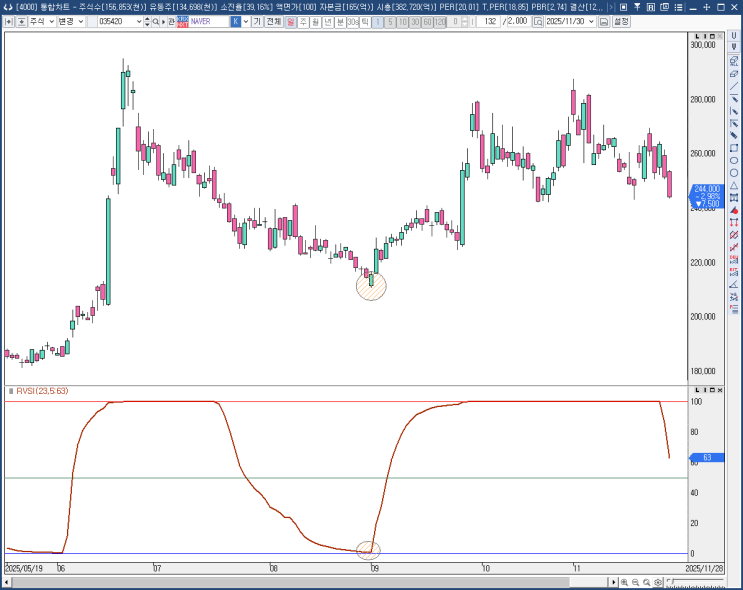Click the 30 interval button
Screen dimensions: 743x590
415,22
